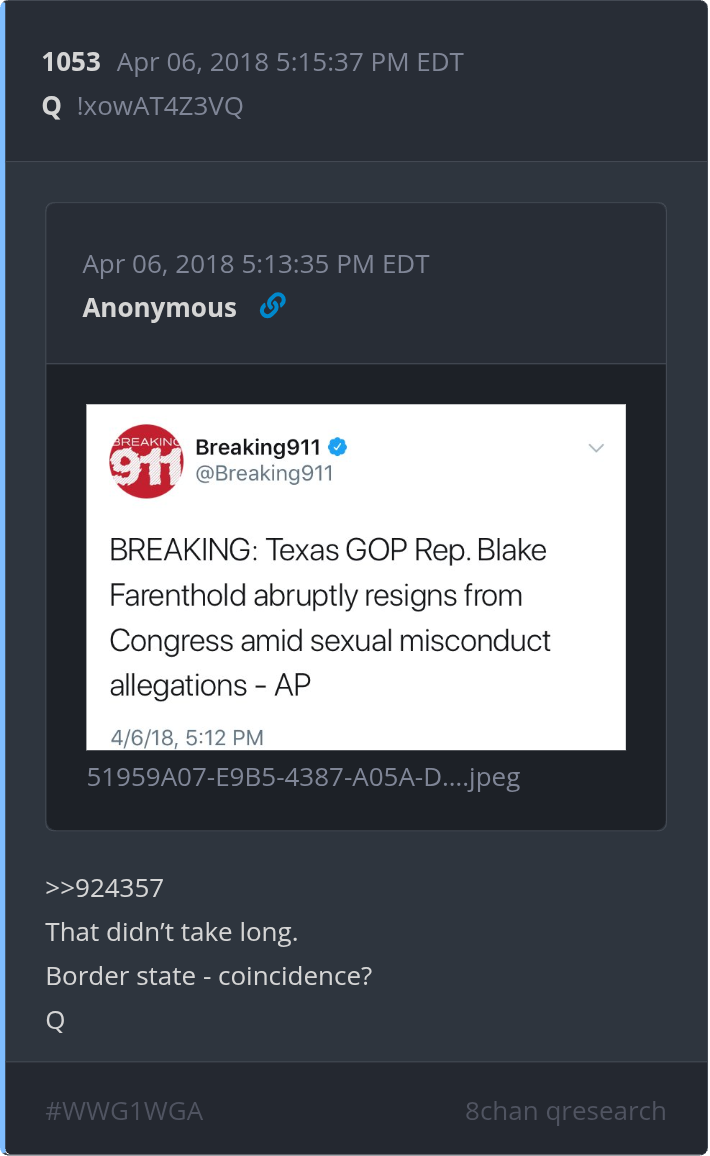Click the blue verified badge
This screenshot has width=710, height=1156.
click(338, 446)
